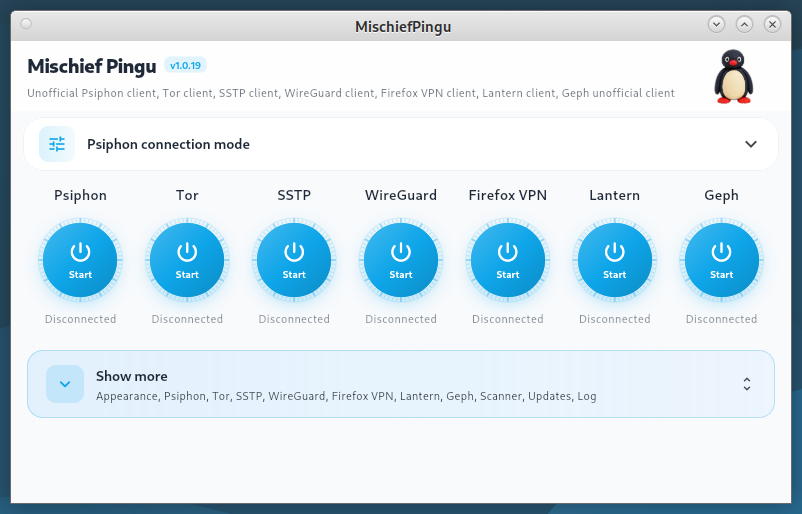Click the Show more down-chevron icon

tap(65, 384)
